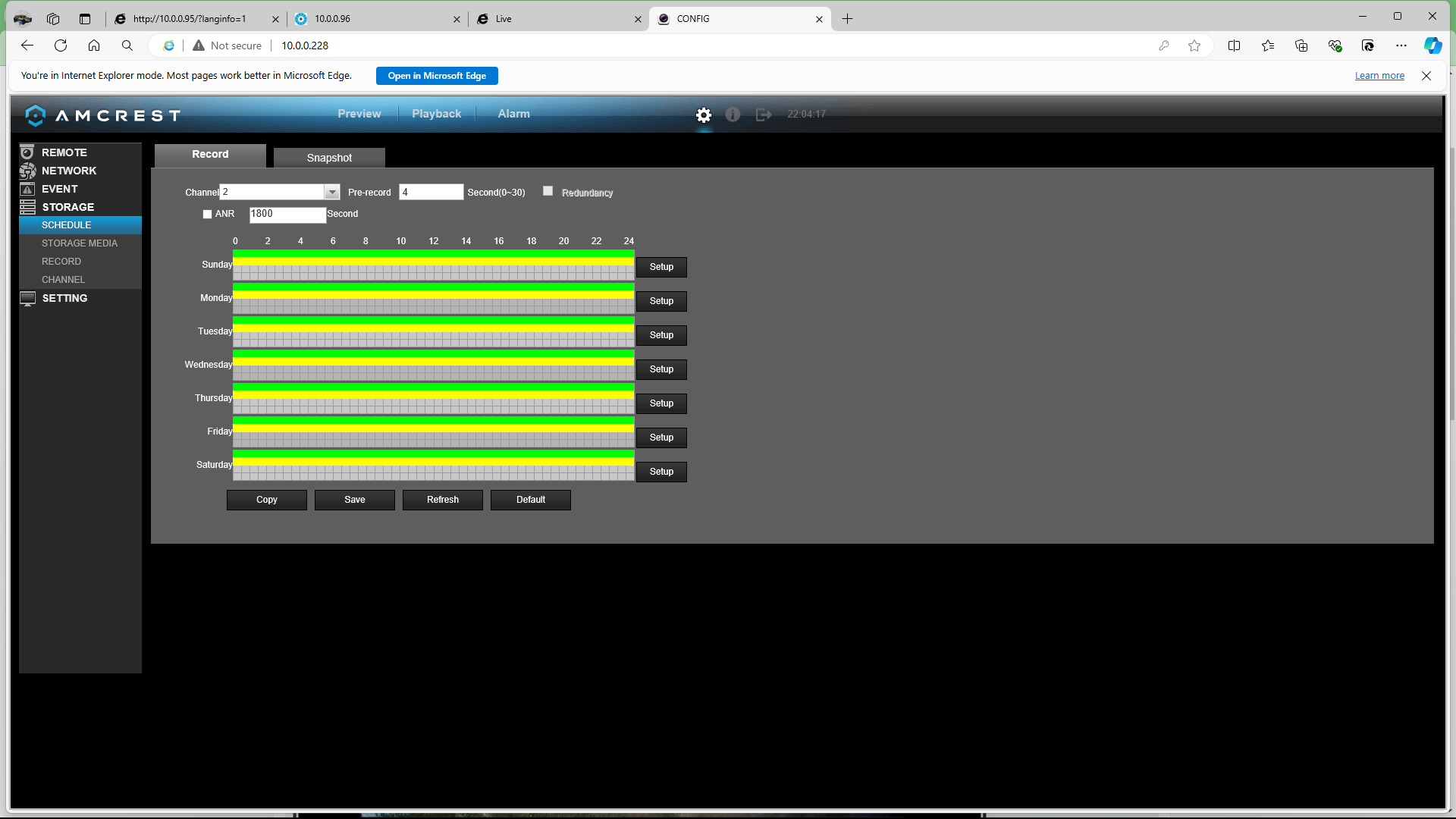Viewport: 1456px width, 819px height.
Task: Toggle the Redundancy checkbox
Action: click(x=548, y=191)
